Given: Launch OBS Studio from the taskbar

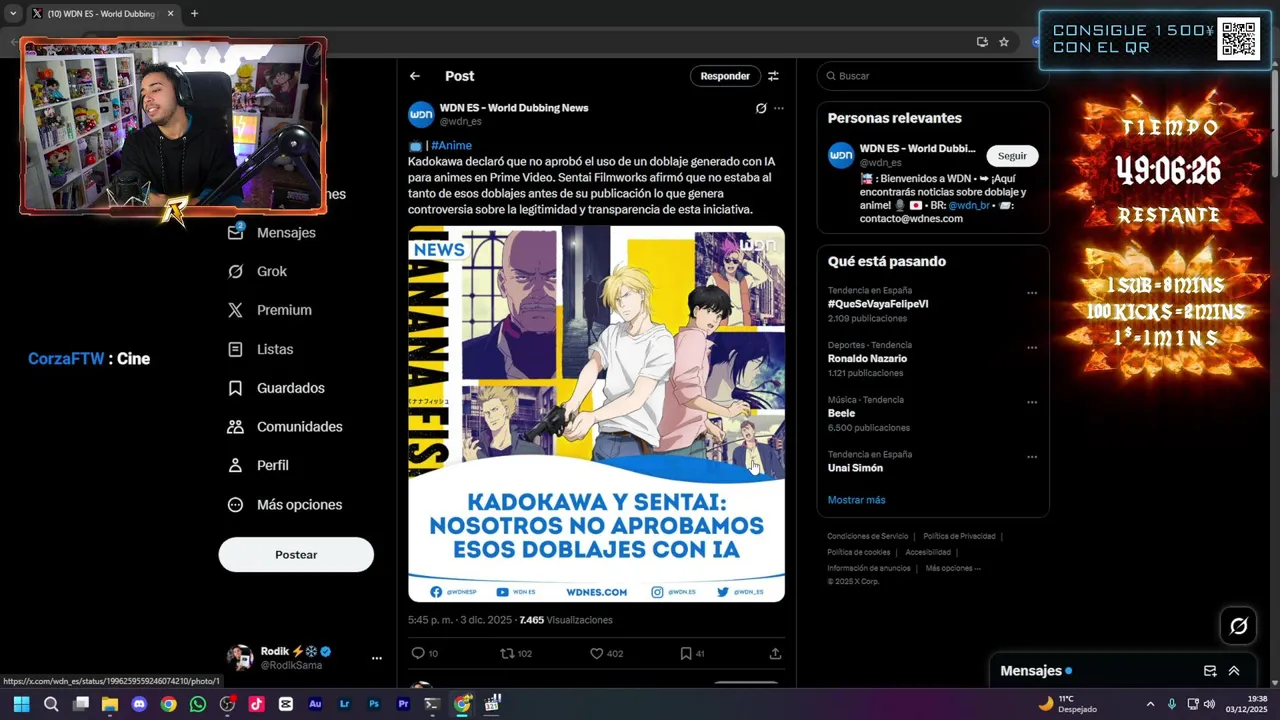Looking at the screenshot, I should [227, 704].
